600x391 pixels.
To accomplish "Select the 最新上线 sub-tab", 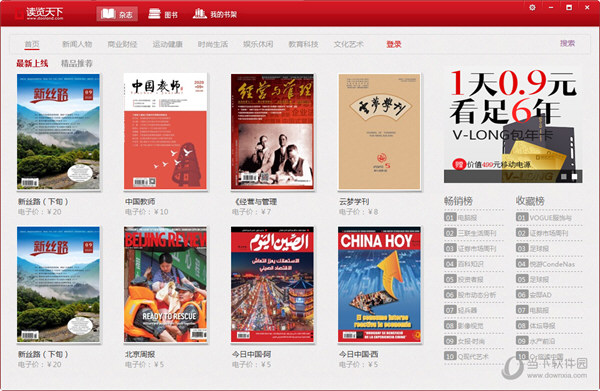I will [32, 63].
